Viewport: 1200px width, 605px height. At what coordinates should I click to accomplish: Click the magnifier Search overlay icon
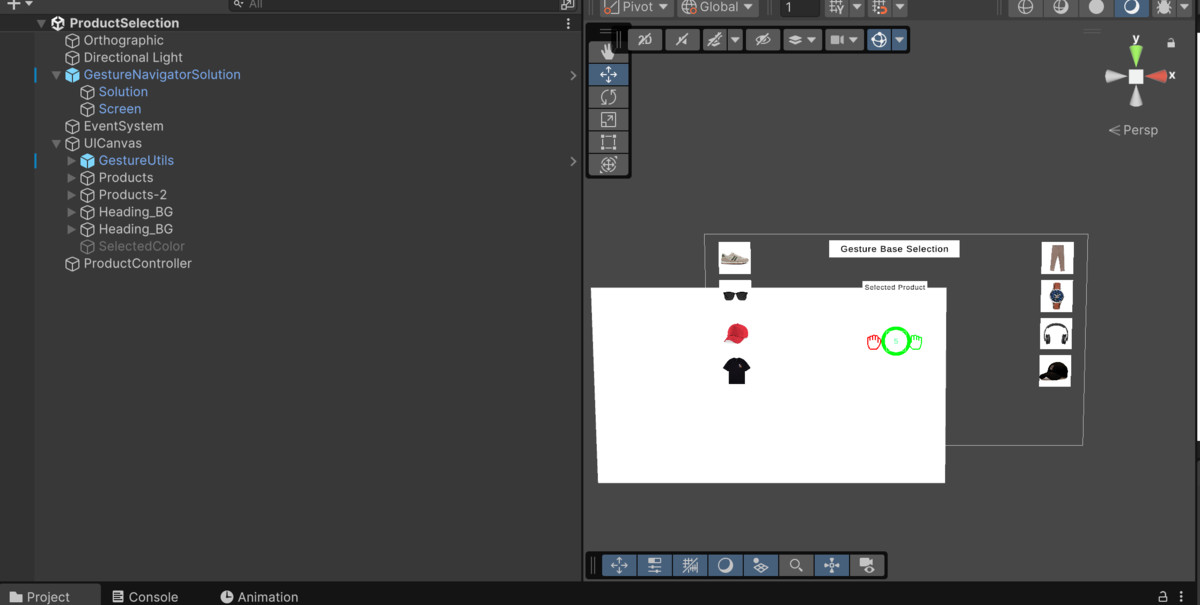(796, 566)
